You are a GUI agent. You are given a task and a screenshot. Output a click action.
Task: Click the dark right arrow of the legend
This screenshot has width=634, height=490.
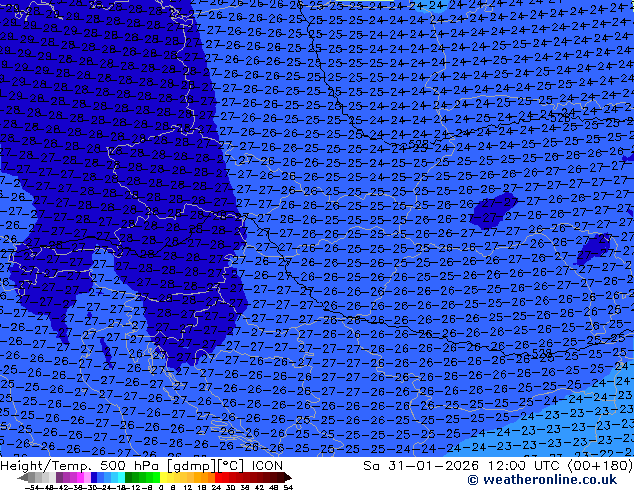click(x=287, y=477)
